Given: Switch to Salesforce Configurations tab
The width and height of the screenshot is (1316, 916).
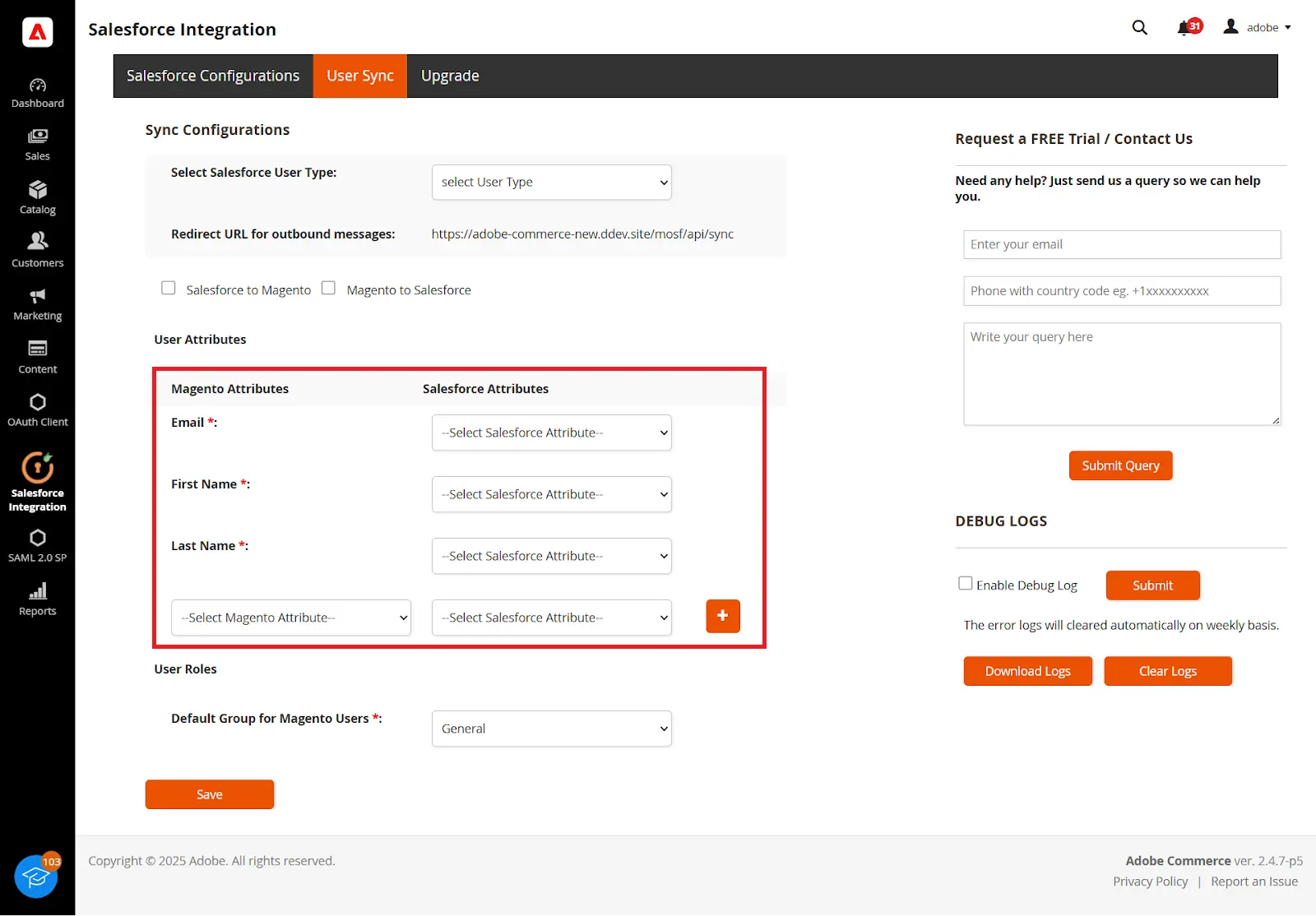Looking at the screenshot, I should click(213, 76).
